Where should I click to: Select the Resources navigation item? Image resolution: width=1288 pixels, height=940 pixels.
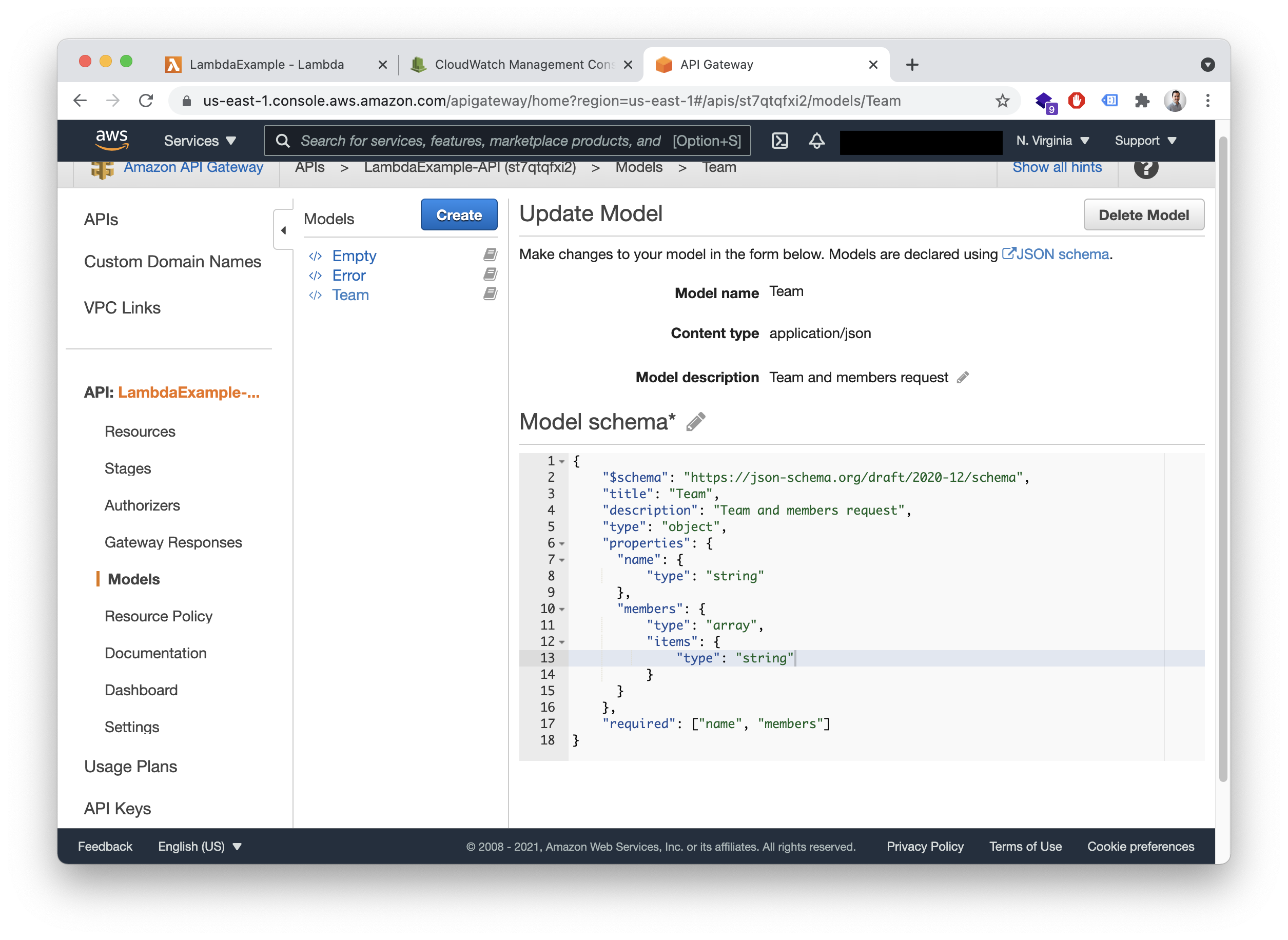point(139,431)
